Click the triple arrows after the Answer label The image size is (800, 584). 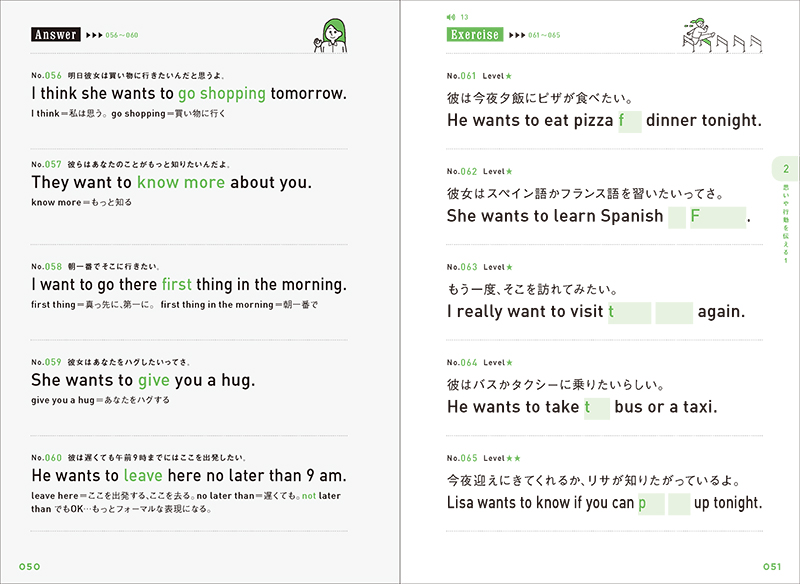[x=94, y=35]
